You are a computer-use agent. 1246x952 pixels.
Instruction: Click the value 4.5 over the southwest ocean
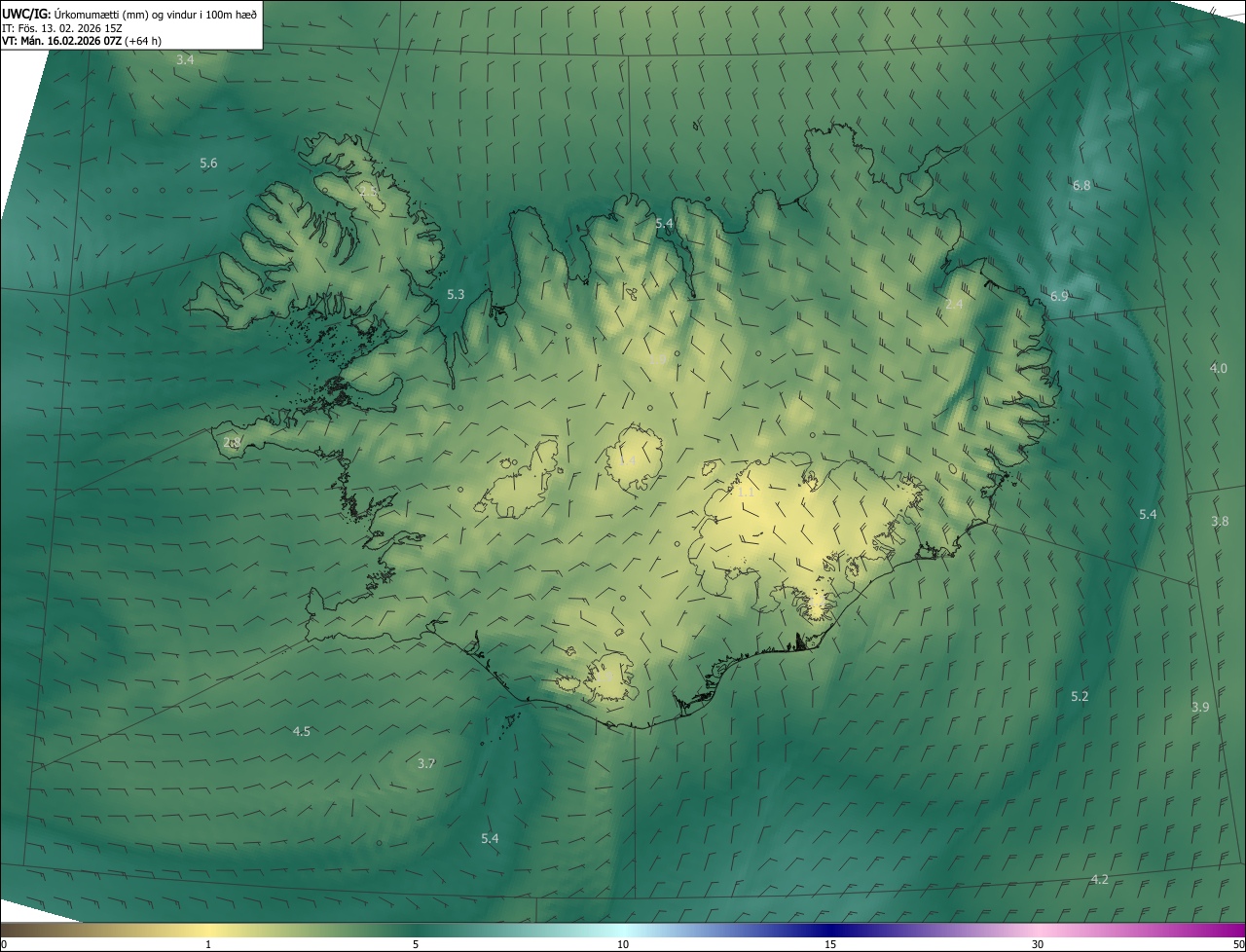click(302, 732)
